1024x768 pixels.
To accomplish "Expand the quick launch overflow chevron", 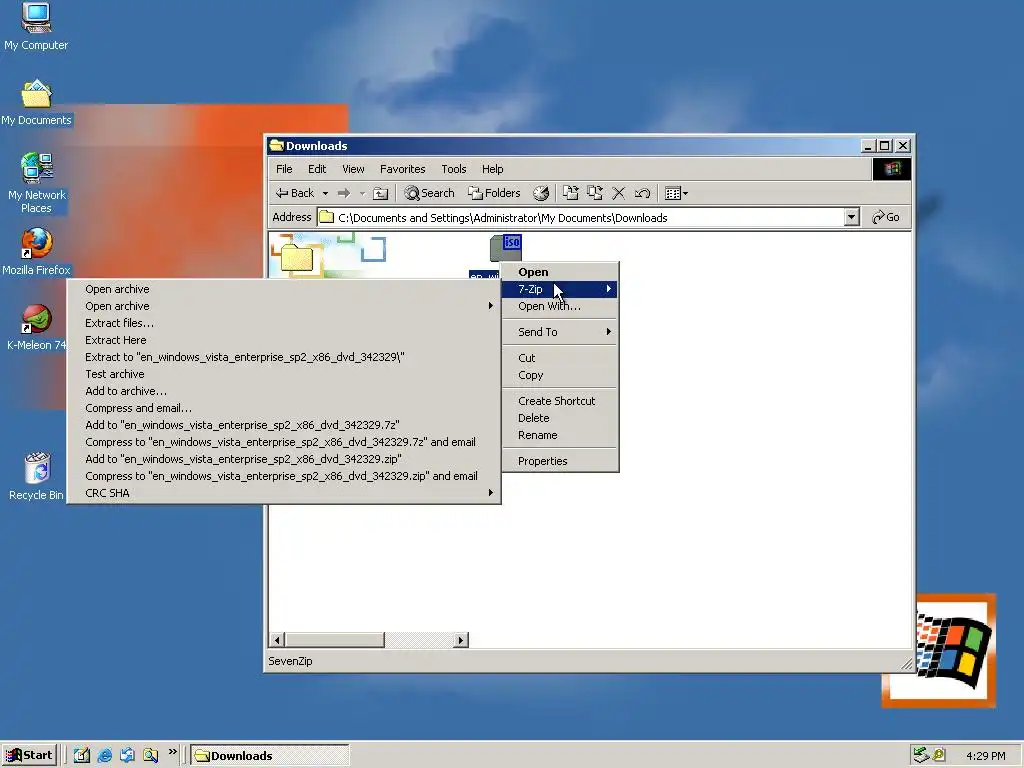I will (x=172, y=752).
